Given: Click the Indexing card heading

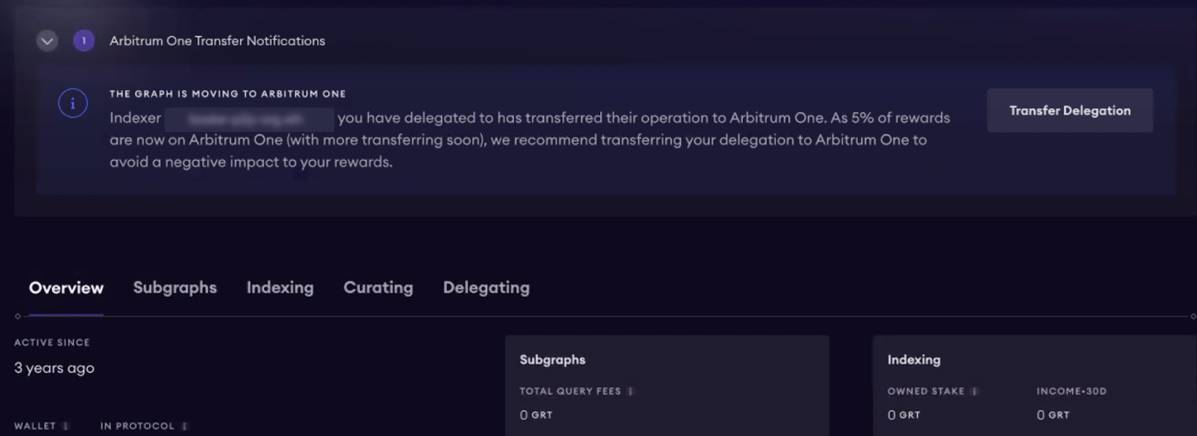Looking at the screenshot, I should tap(913, 359).
